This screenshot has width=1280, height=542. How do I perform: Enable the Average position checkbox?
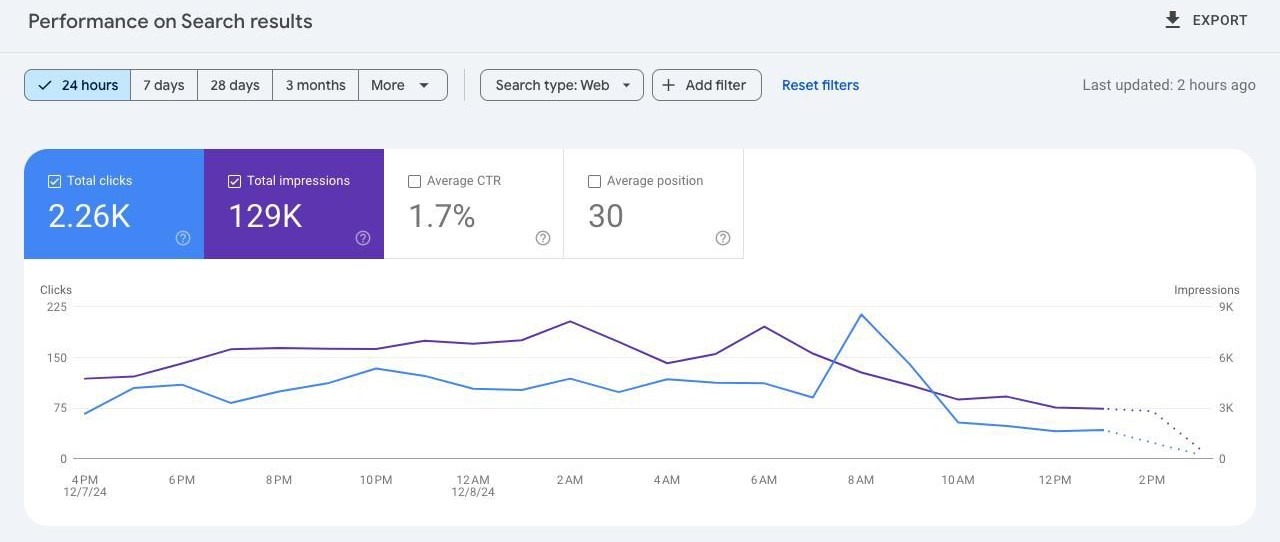point(594,181)
